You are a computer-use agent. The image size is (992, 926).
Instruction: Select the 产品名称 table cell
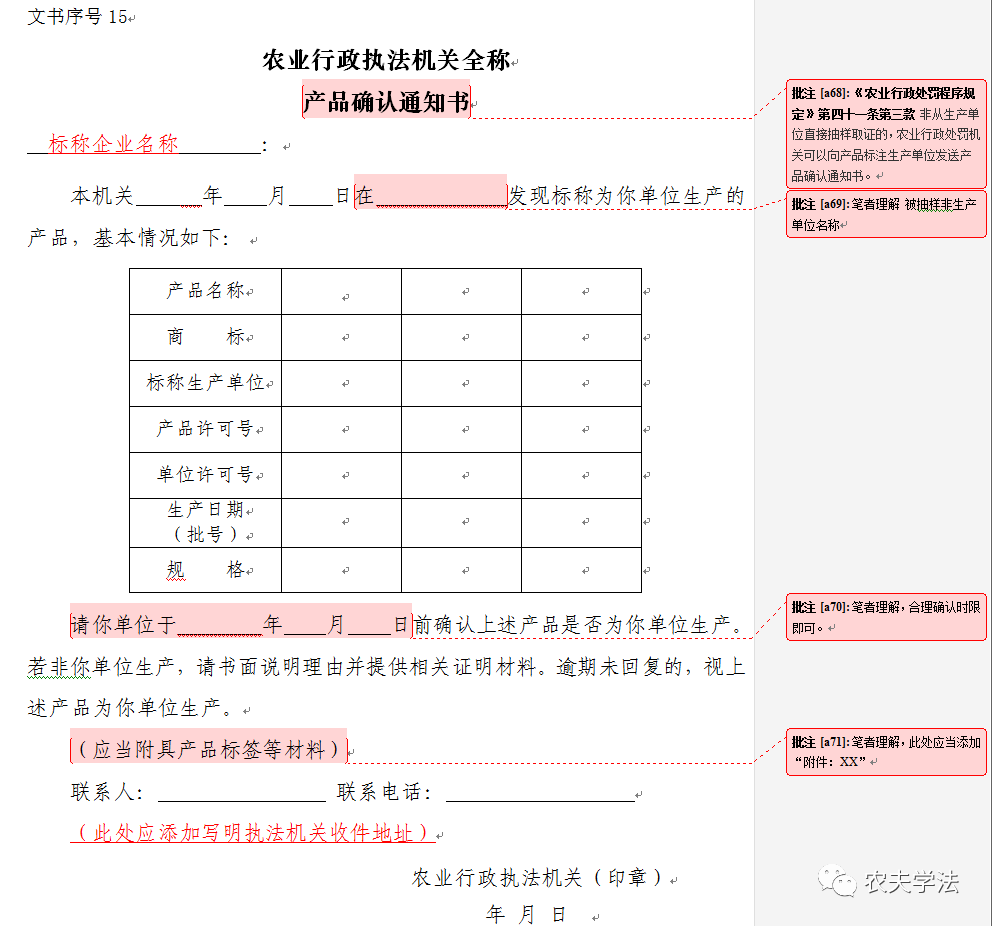tap(205, 291)
